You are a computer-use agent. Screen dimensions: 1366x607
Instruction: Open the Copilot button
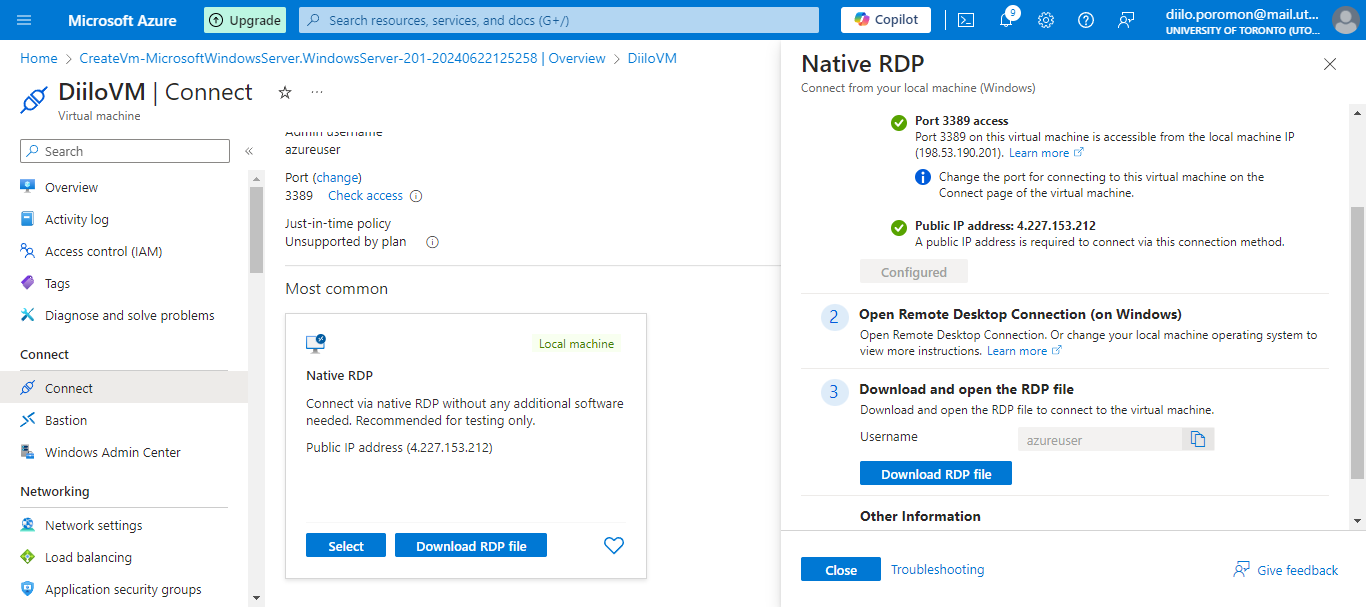click(x=885, y=20)
